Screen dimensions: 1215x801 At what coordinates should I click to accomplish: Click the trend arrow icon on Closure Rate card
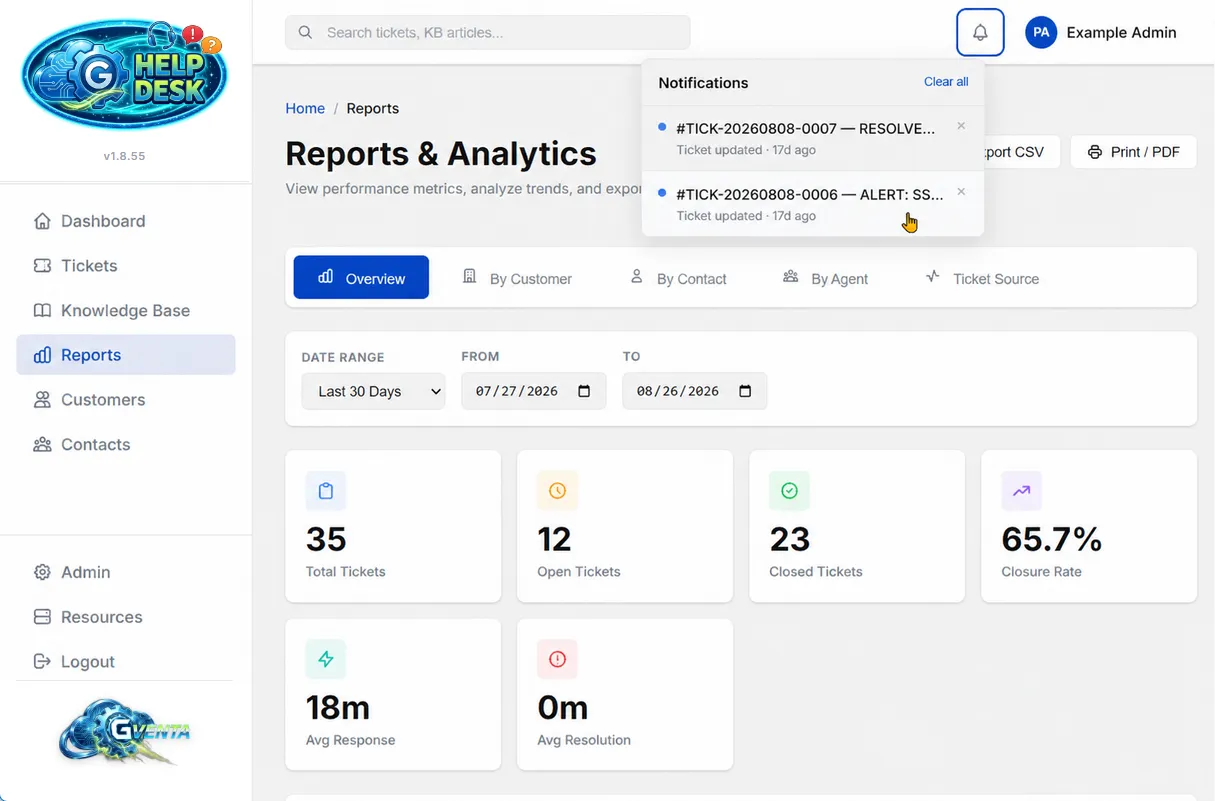[1021, 491]
